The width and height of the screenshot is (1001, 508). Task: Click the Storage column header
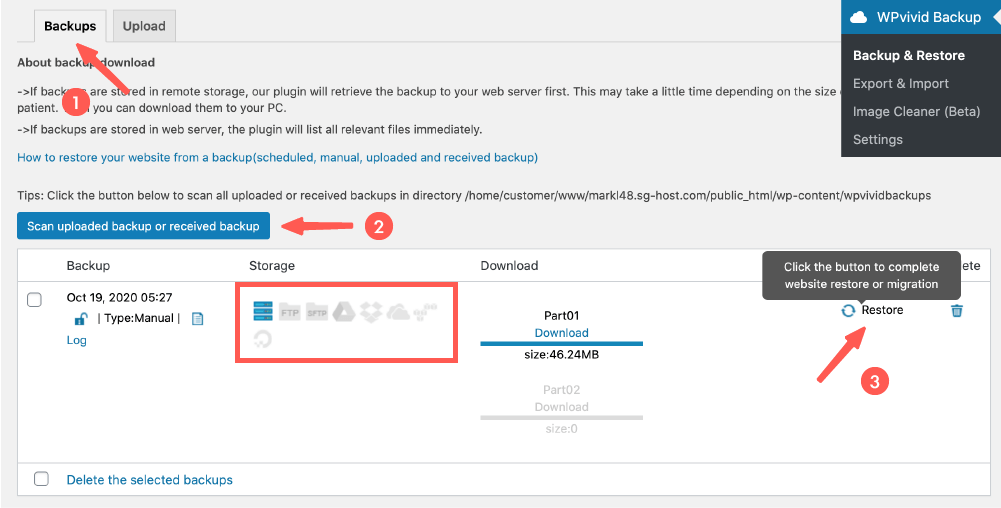272,265
